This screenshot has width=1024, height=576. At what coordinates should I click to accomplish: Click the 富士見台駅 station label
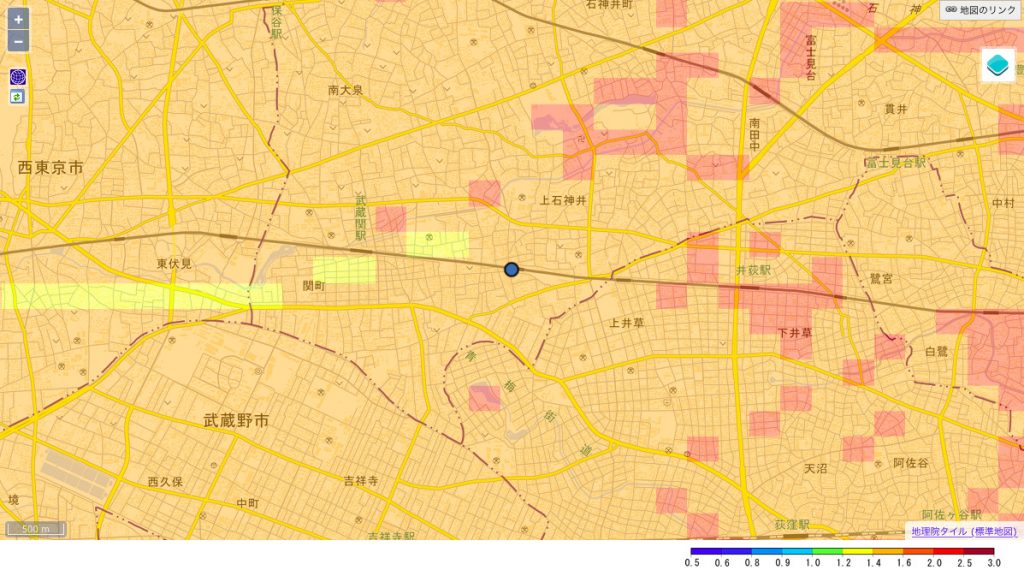coord(896,162)
